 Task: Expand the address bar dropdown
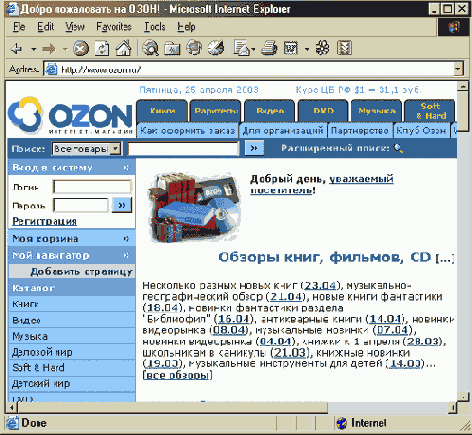pyautogui.click(x=458, y=69)
